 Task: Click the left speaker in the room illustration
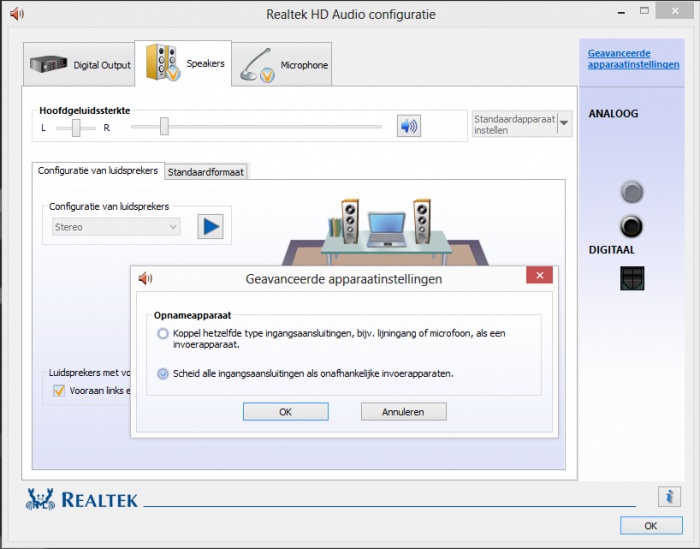point(350,221)
